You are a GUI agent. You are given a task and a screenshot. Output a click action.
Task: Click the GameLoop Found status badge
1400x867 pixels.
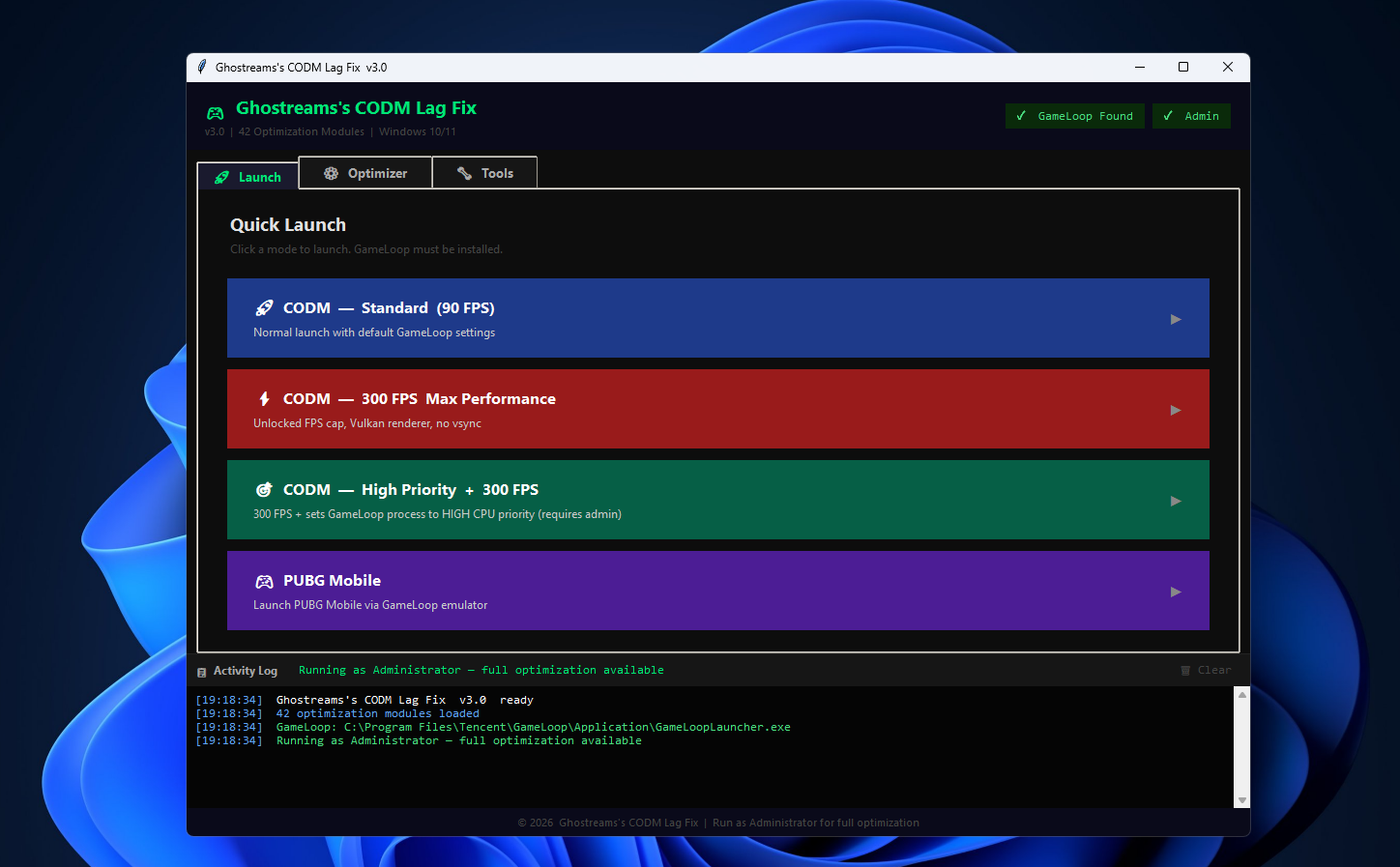tap(1075, 116)
